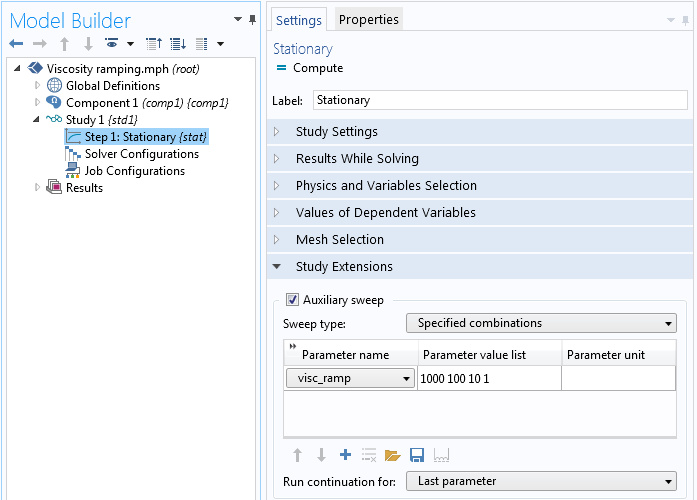Click the Job Configurations icon

click(73, 171)
